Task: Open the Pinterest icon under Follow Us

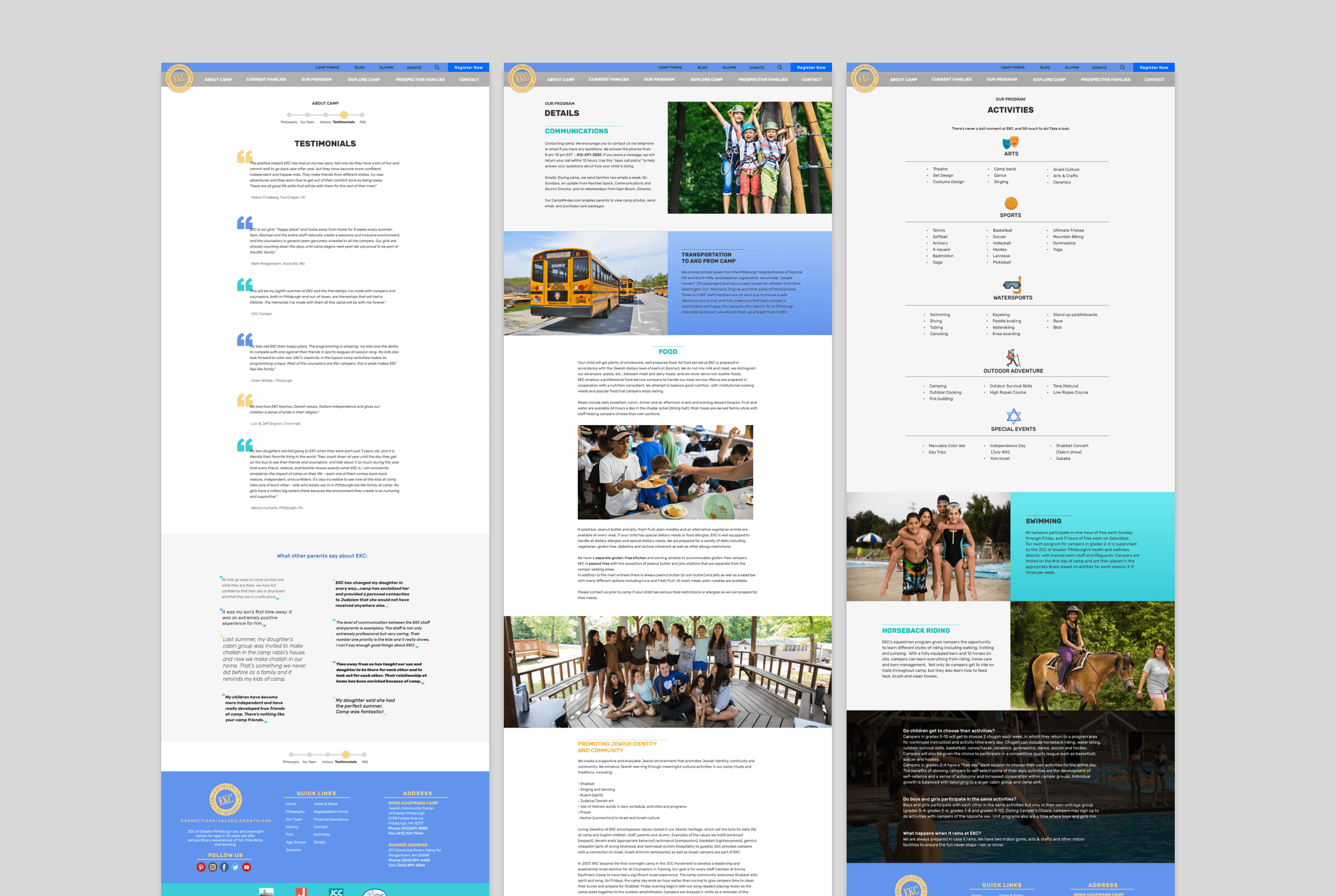Action: 201,867
